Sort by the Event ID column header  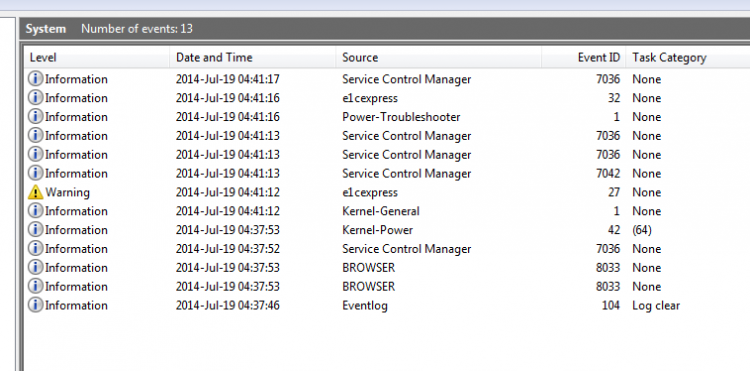coord(584,58)
